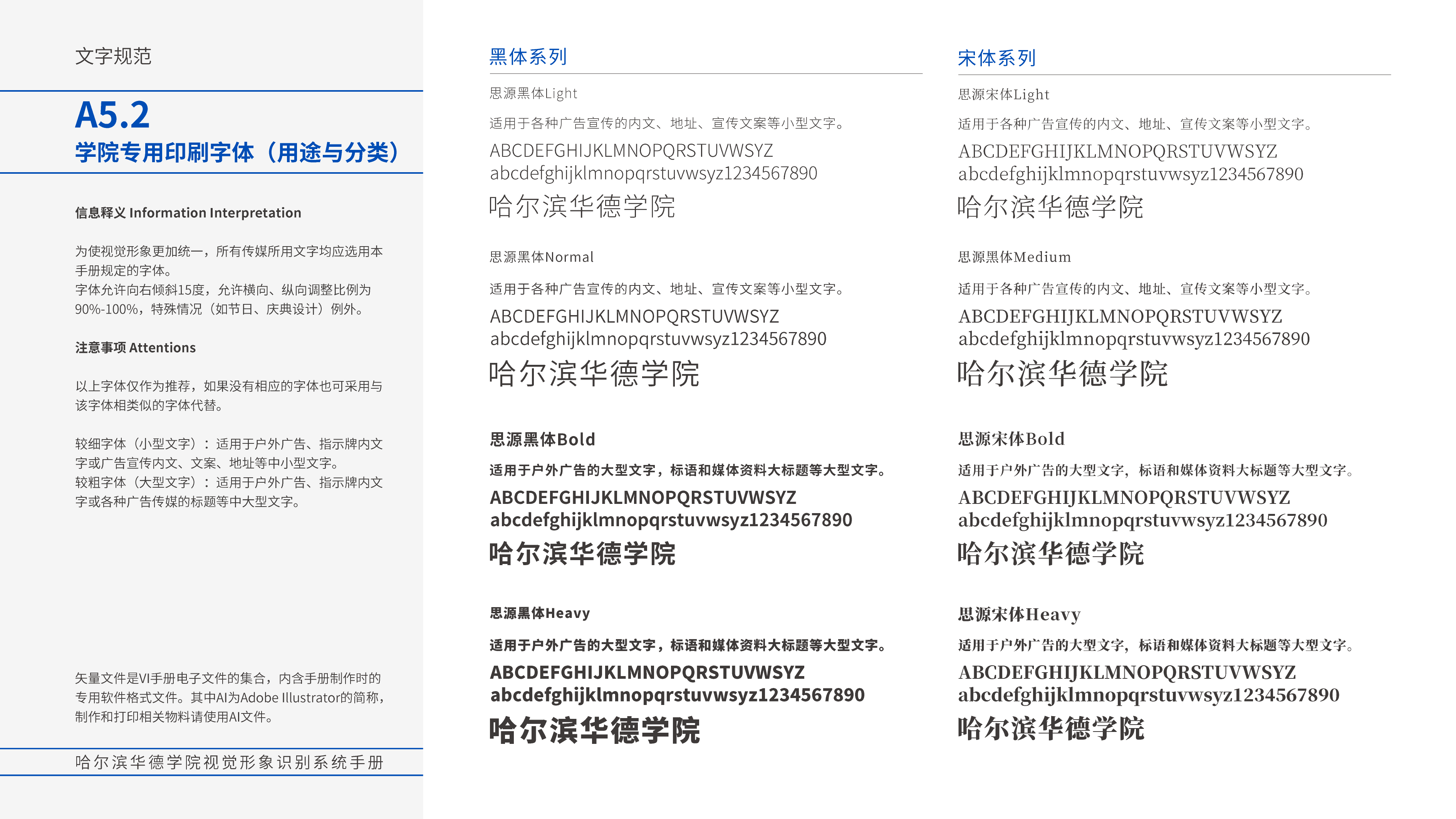The width and height of the screenshot is (1456, 819).
Task: Click the 文字规范 header text
Action: (113, 57)
